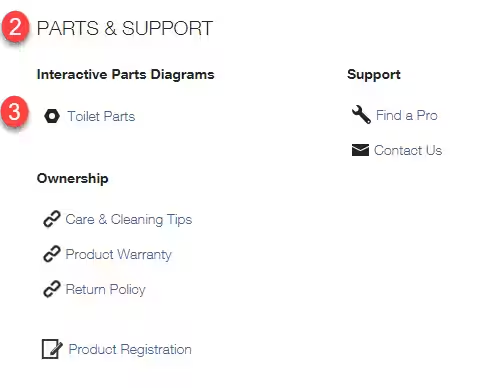Click the wrench icon for Find a Pro

pos(361,115)
